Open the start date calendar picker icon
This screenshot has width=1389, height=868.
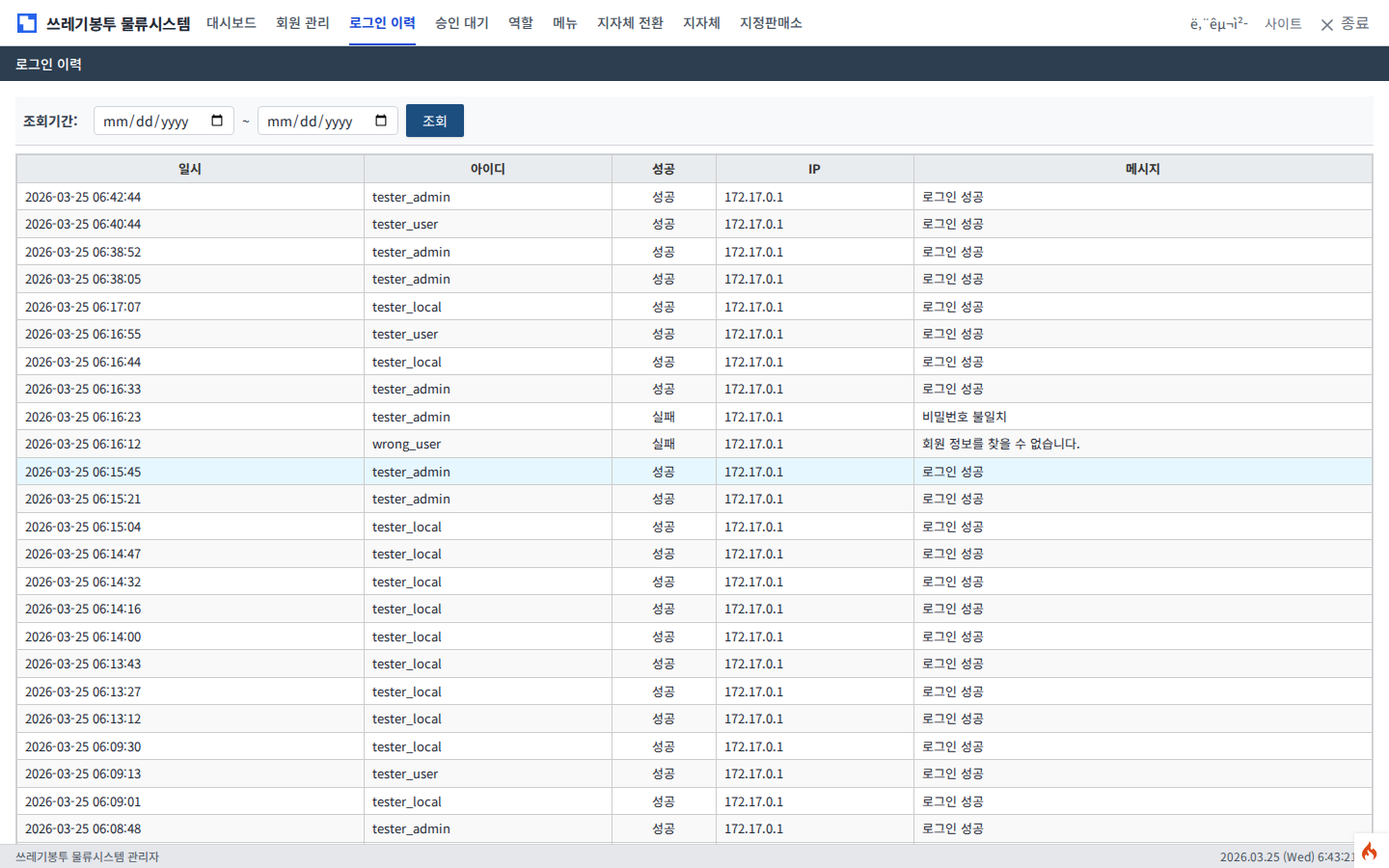pyautogui.click(x=217, y=121)
